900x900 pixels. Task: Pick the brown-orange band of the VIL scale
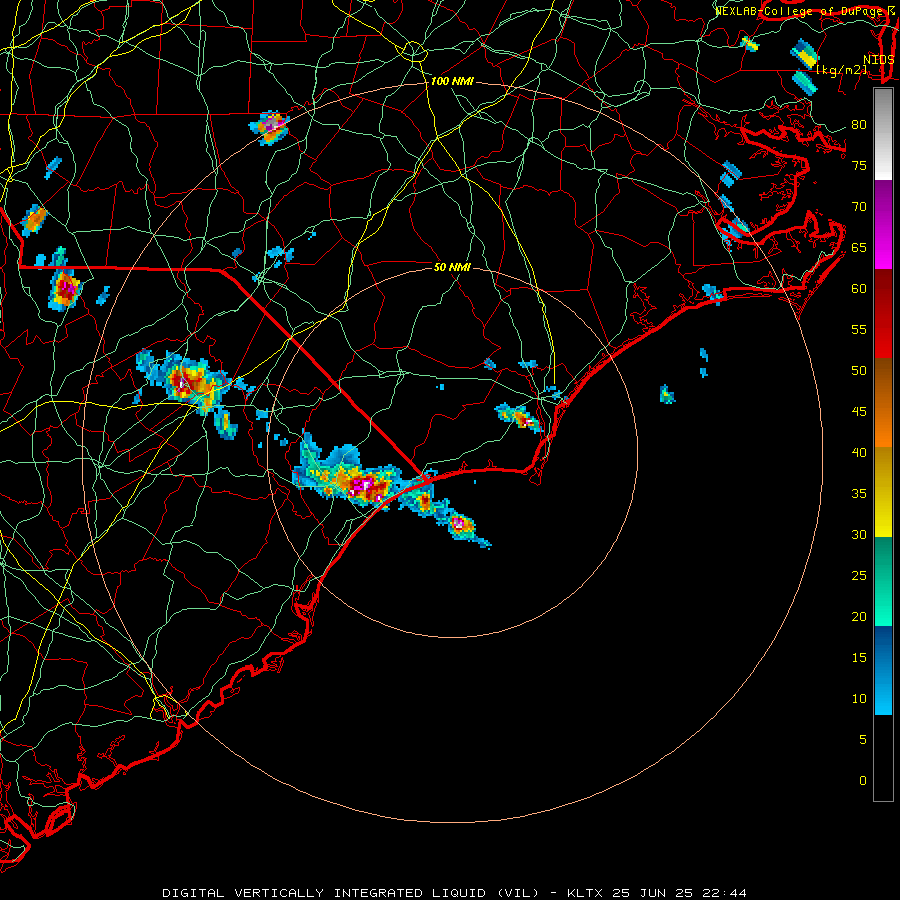883,403
